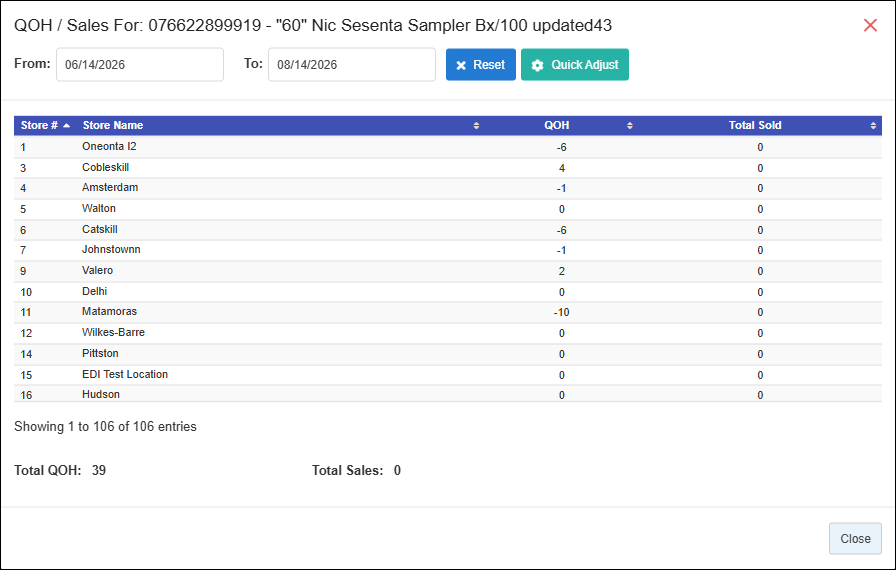Screen dimensions: 896x570
Task: Sort by the QOH column header
Action: [557, 125]
